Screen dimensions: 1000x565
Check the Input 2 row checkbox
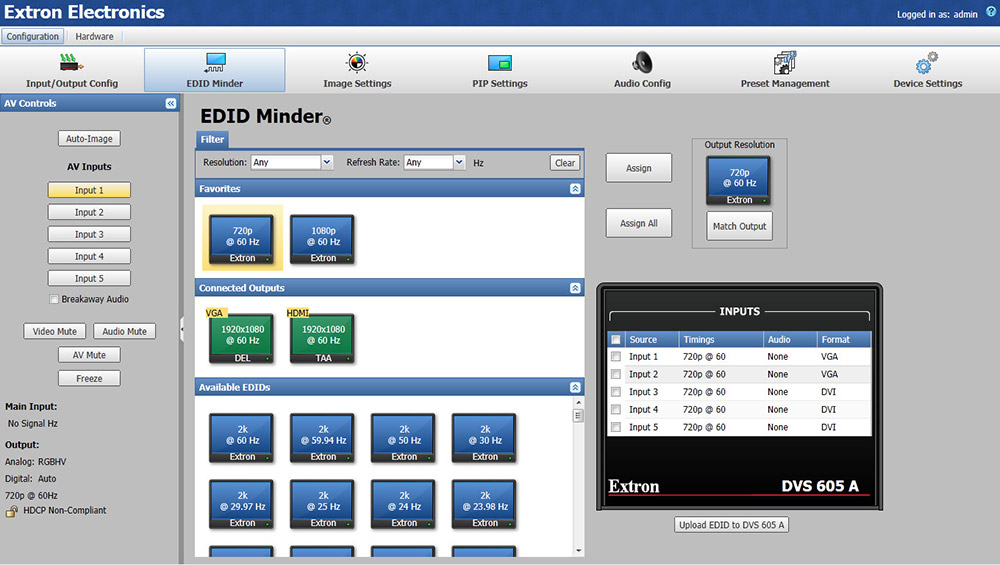pos(615,374)
